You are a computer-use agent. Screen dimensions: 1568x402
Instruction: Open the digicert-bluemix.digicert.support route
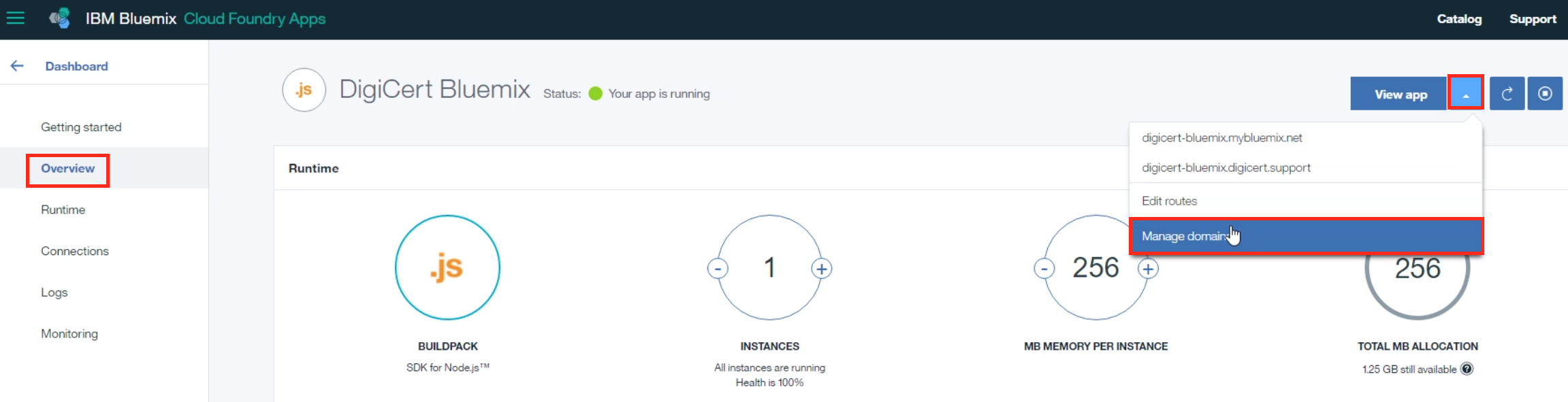[1226, 167]
